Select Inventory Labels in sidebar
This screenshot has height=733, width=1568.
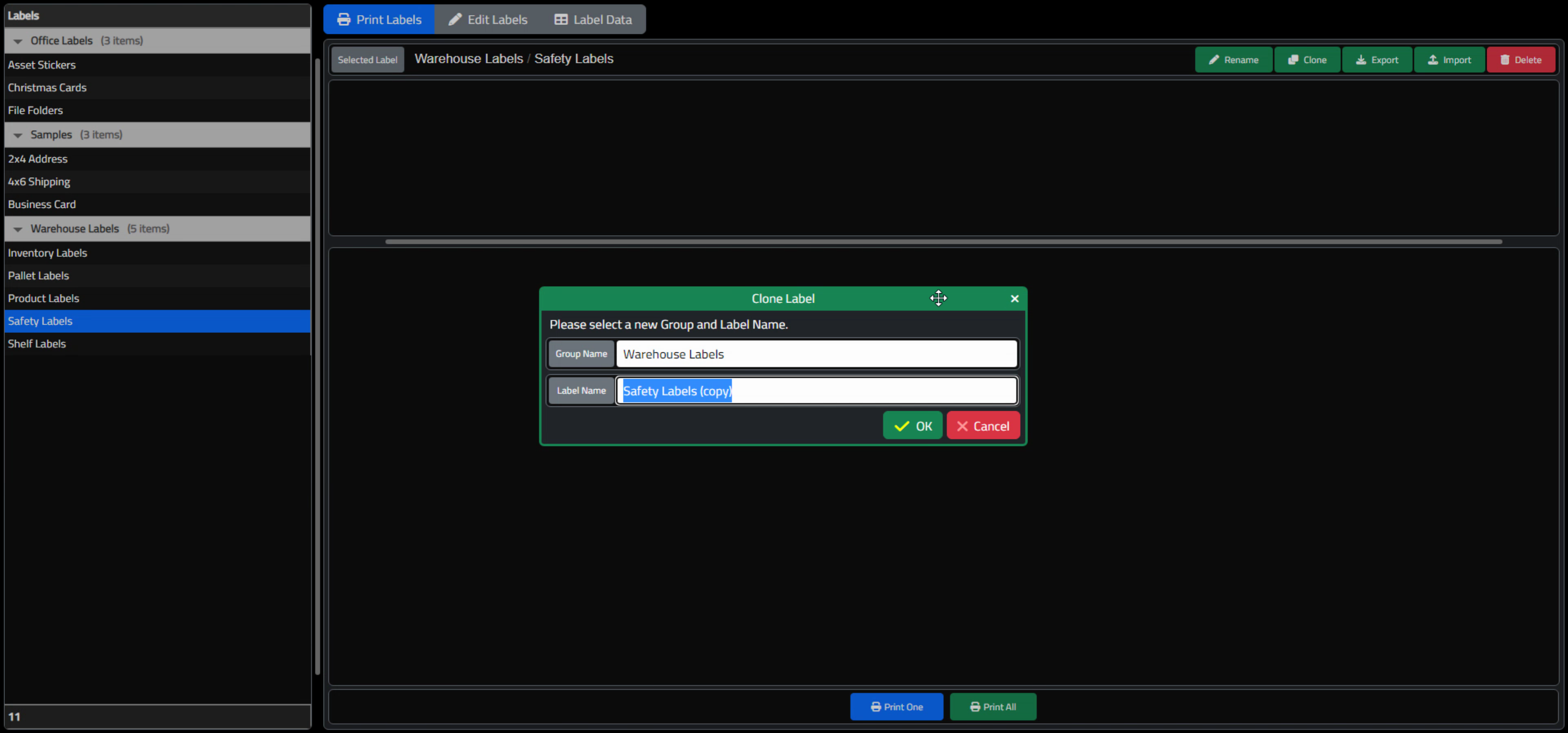point(47,252)
